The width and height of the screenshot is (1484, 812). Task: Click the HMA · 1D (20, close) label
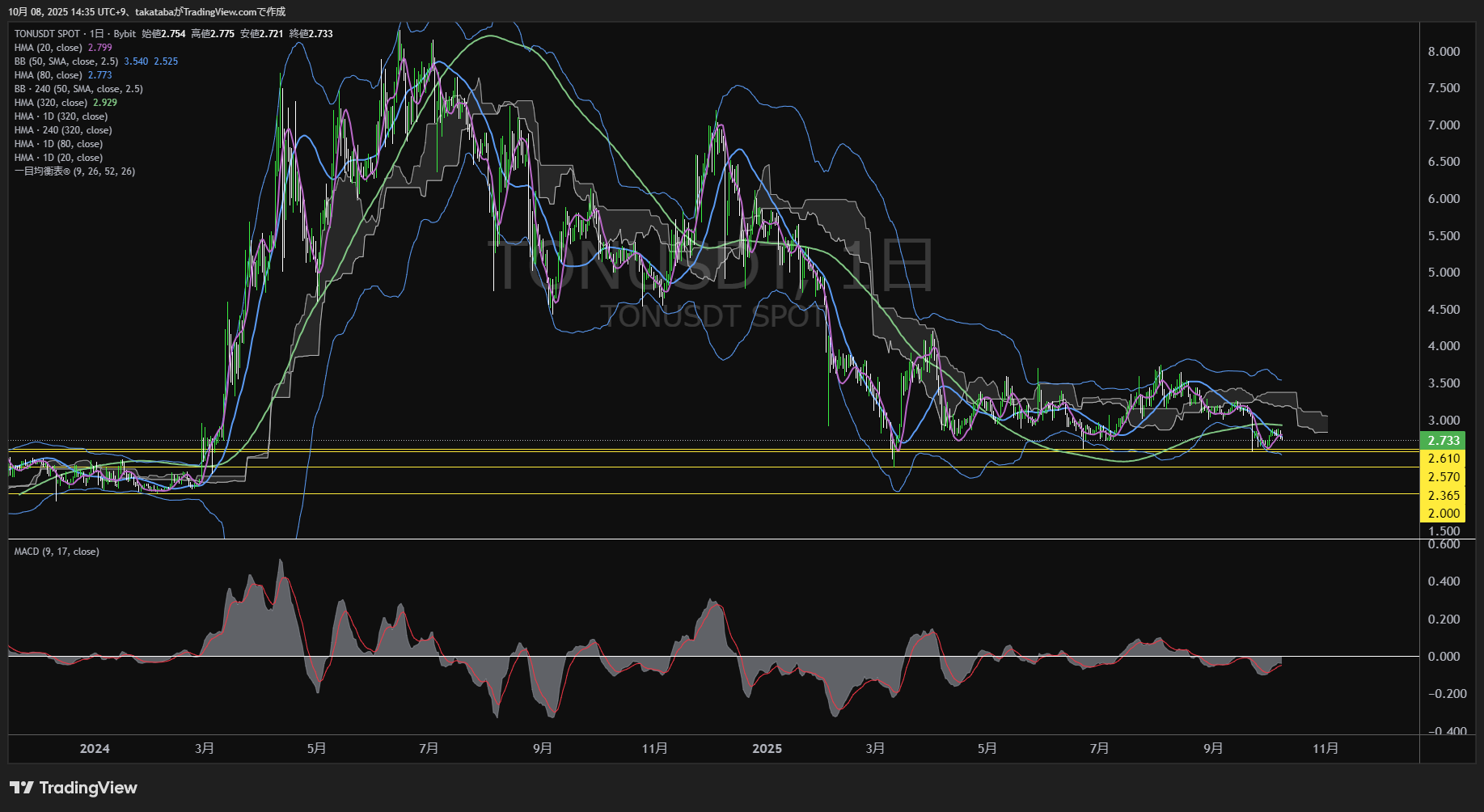click(x=58, y=158)
